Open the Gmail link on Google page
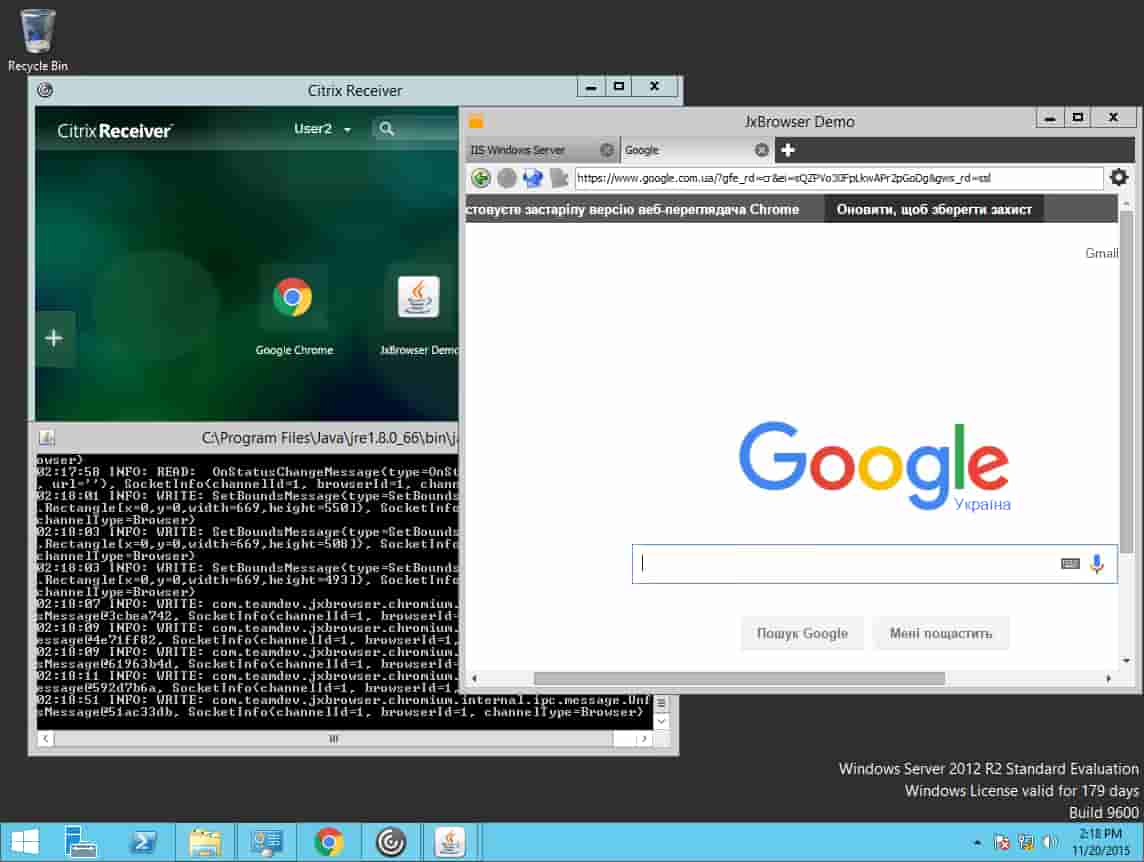The height and width of the screenshot is (862, 1144). click(1102, 253)
